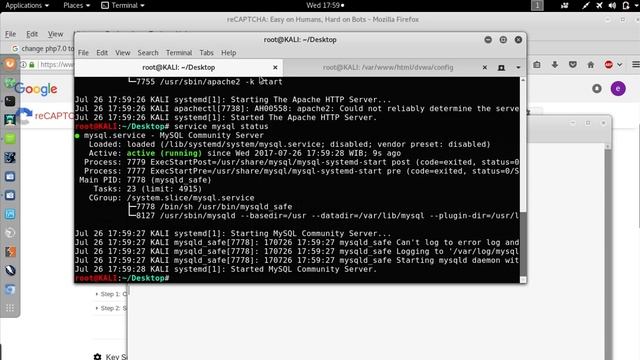Click the Google logo on the page
Image resolution: width=640 pixels, height=360 pixels.
(x=36, y=89)
